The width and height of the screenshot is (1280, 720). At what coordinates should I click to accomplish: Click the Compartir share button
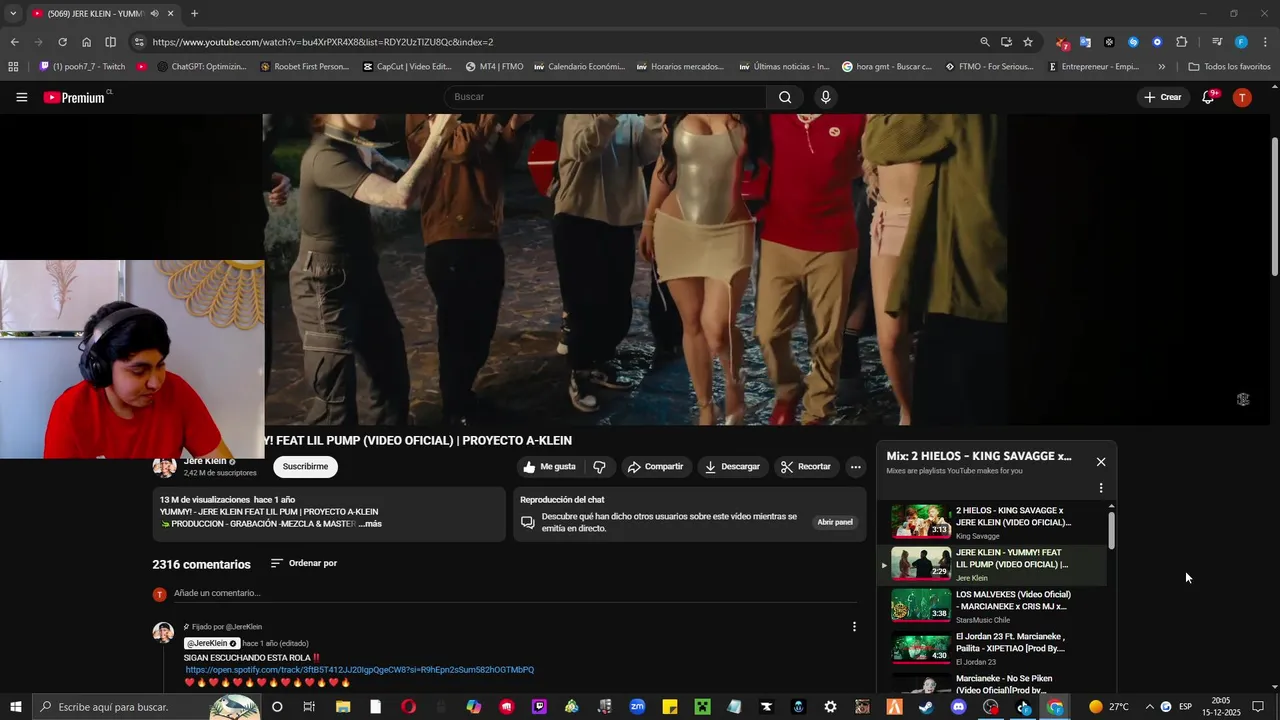655,467
